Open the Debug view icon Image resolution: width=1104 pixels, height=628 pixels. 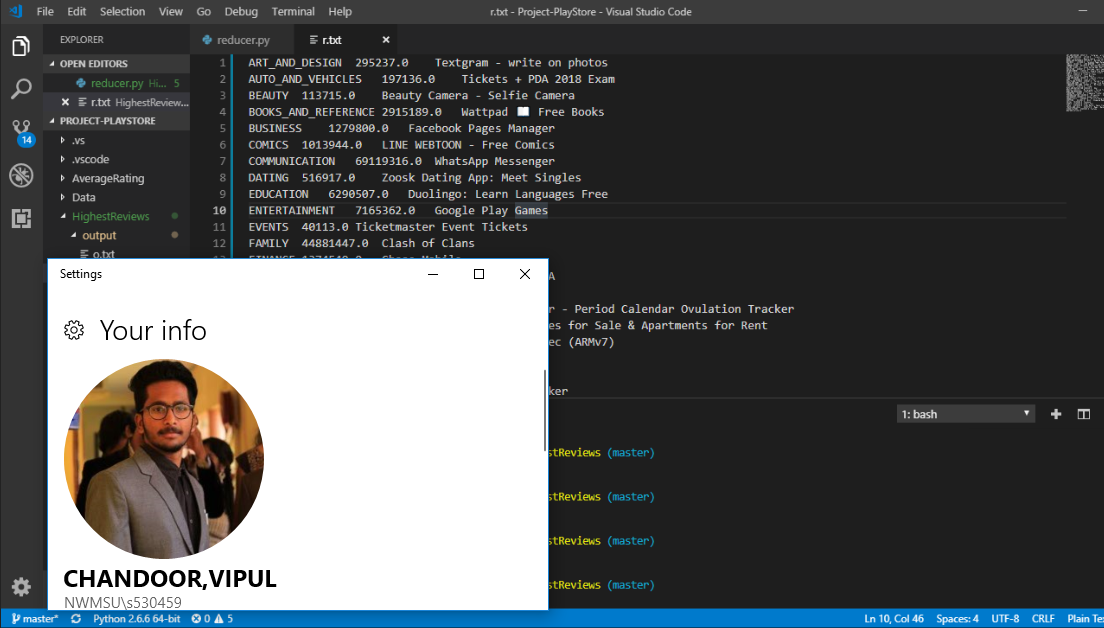[x=21, y=176]
